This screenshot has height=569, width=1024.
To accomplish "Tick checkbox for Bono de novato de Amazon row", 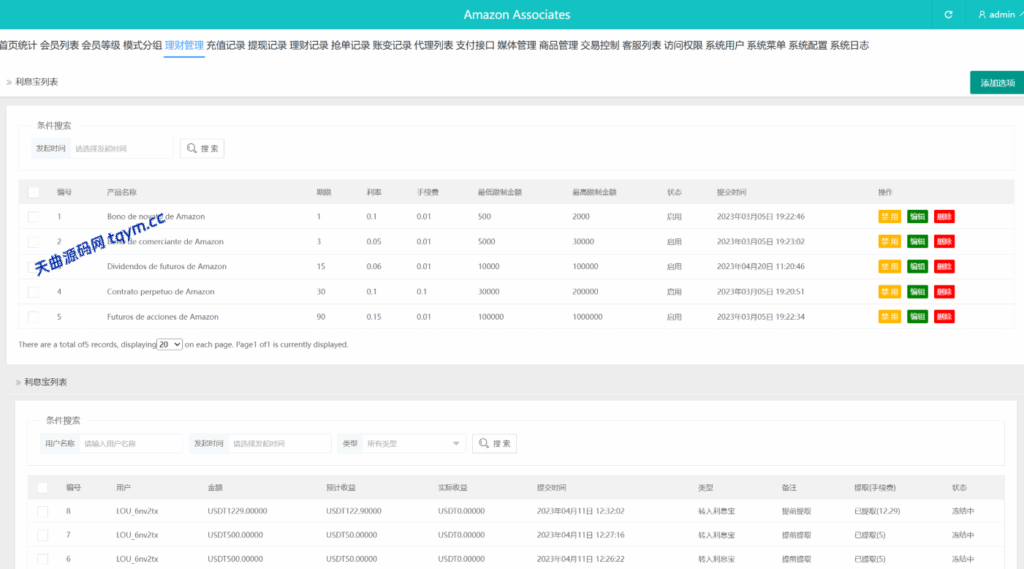I will click(33, 216).
